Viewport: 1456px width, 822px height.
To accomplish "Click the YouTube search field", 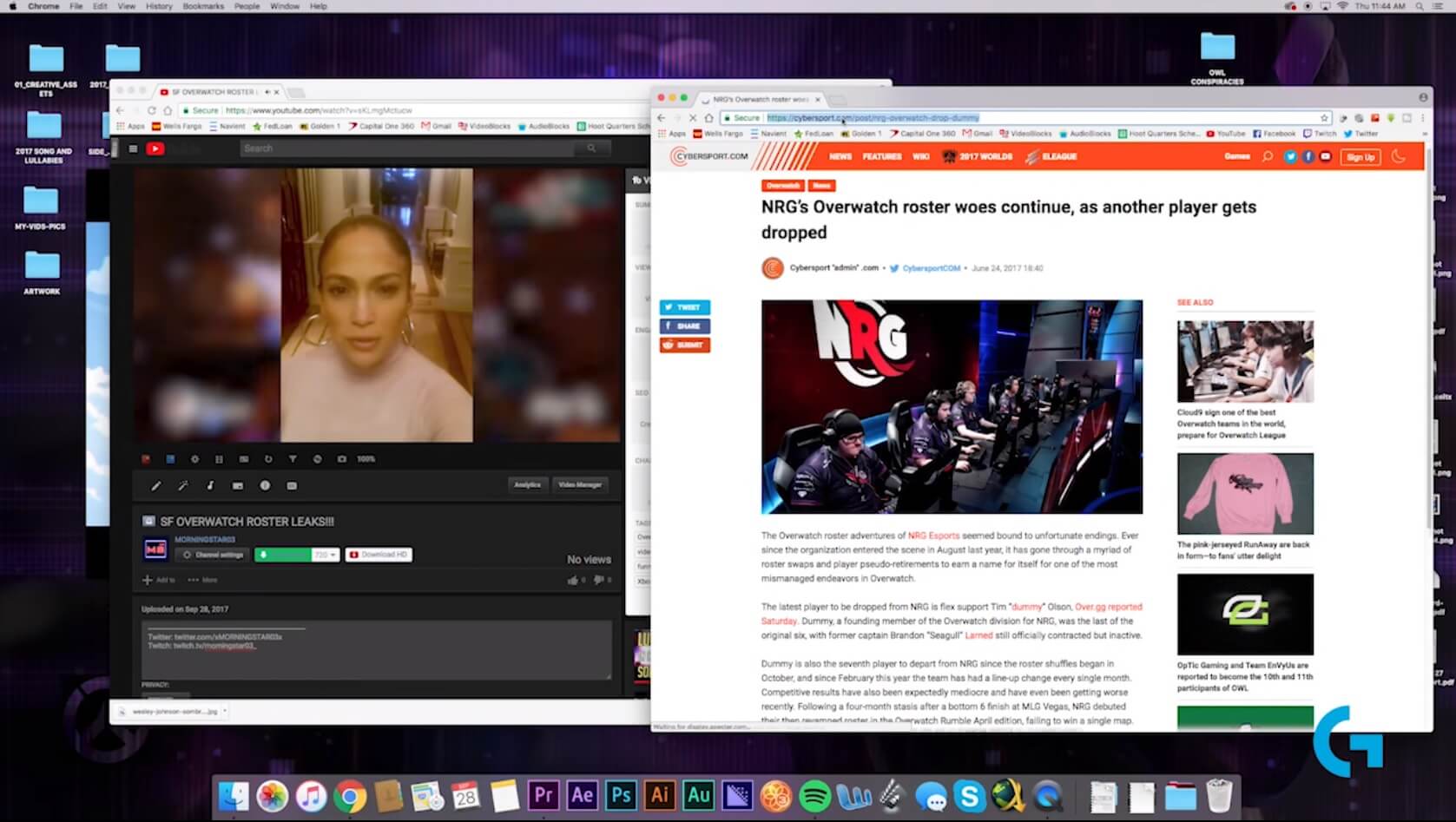I will coord(408,148).
